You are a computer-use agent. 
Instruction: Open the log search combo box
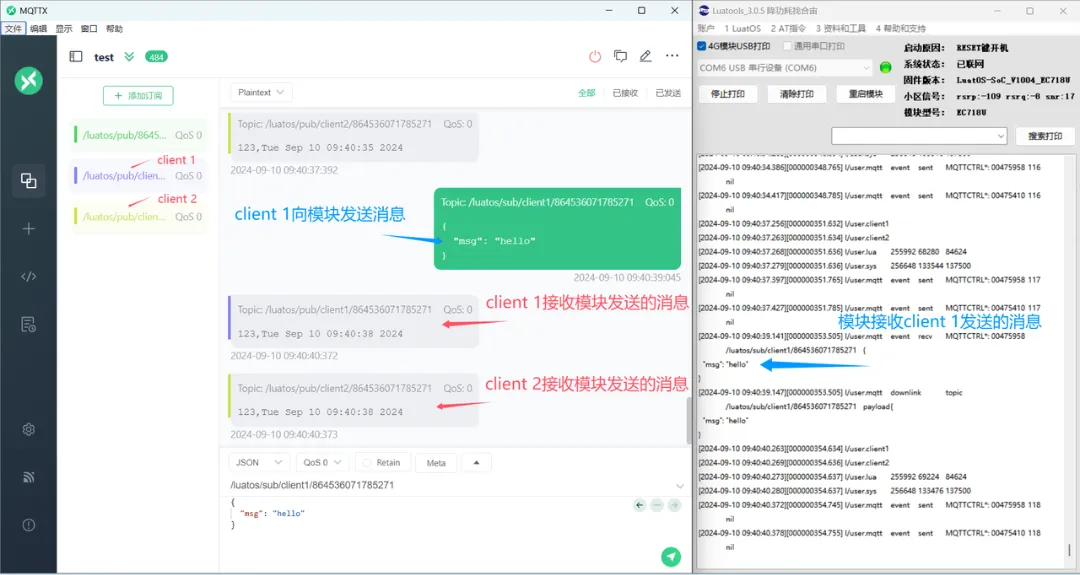[920, 136]
